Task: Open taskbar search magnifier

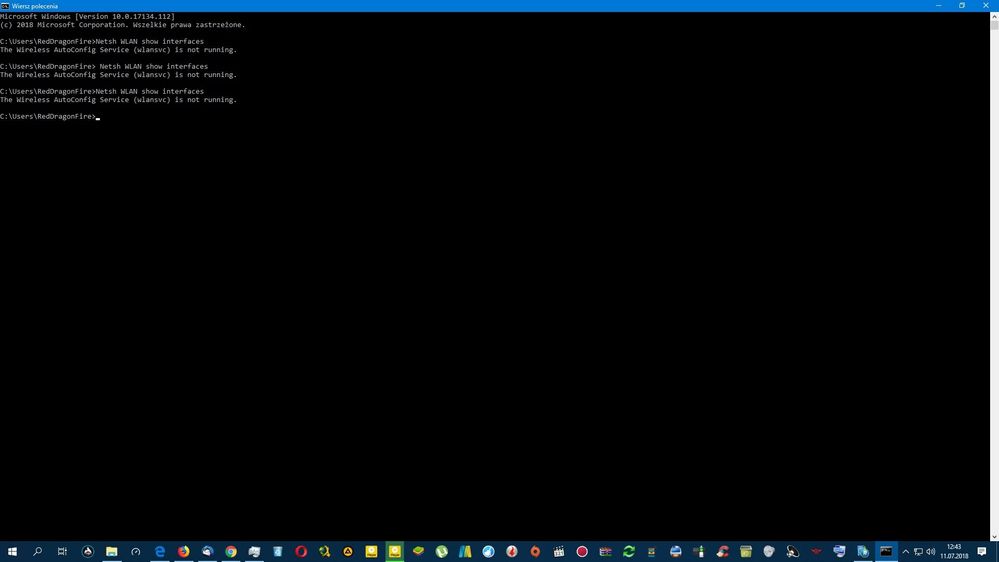Action: coord(38,551)
